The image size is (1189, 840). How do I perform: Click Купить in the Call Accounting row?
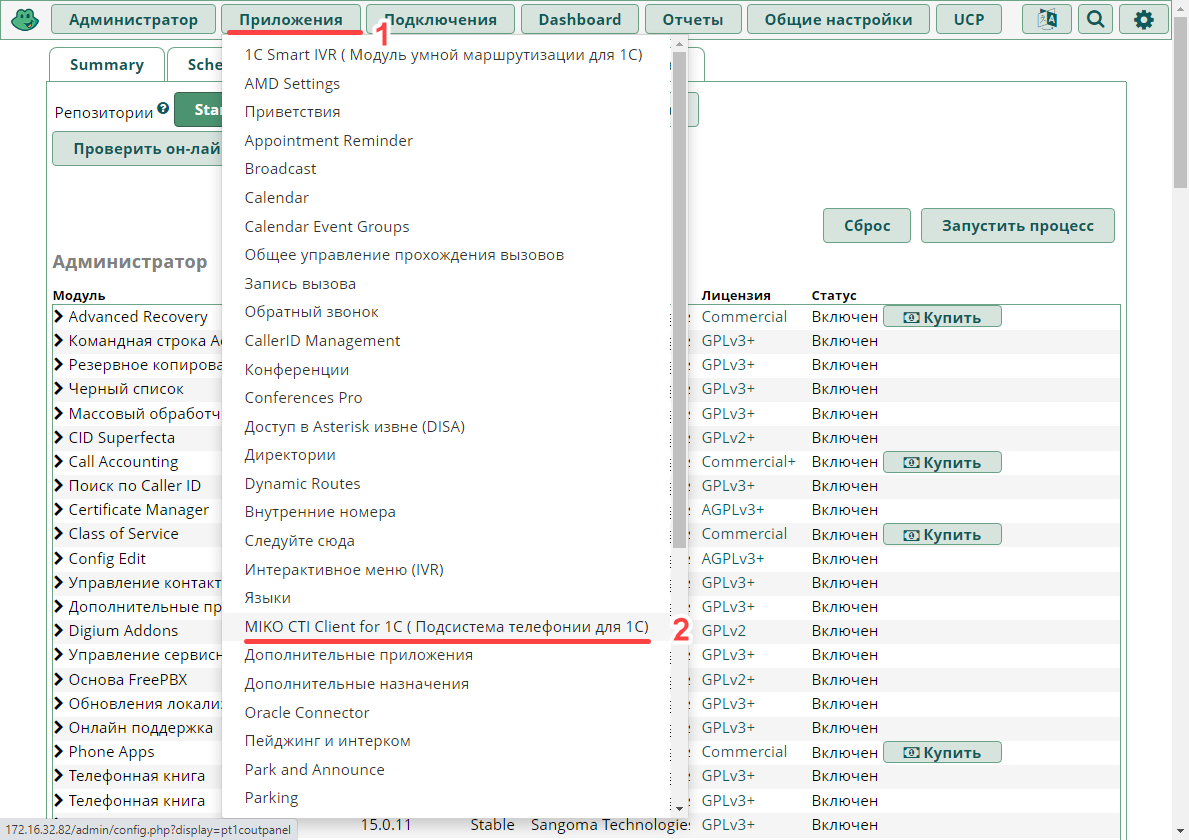(x=941, y=462)
